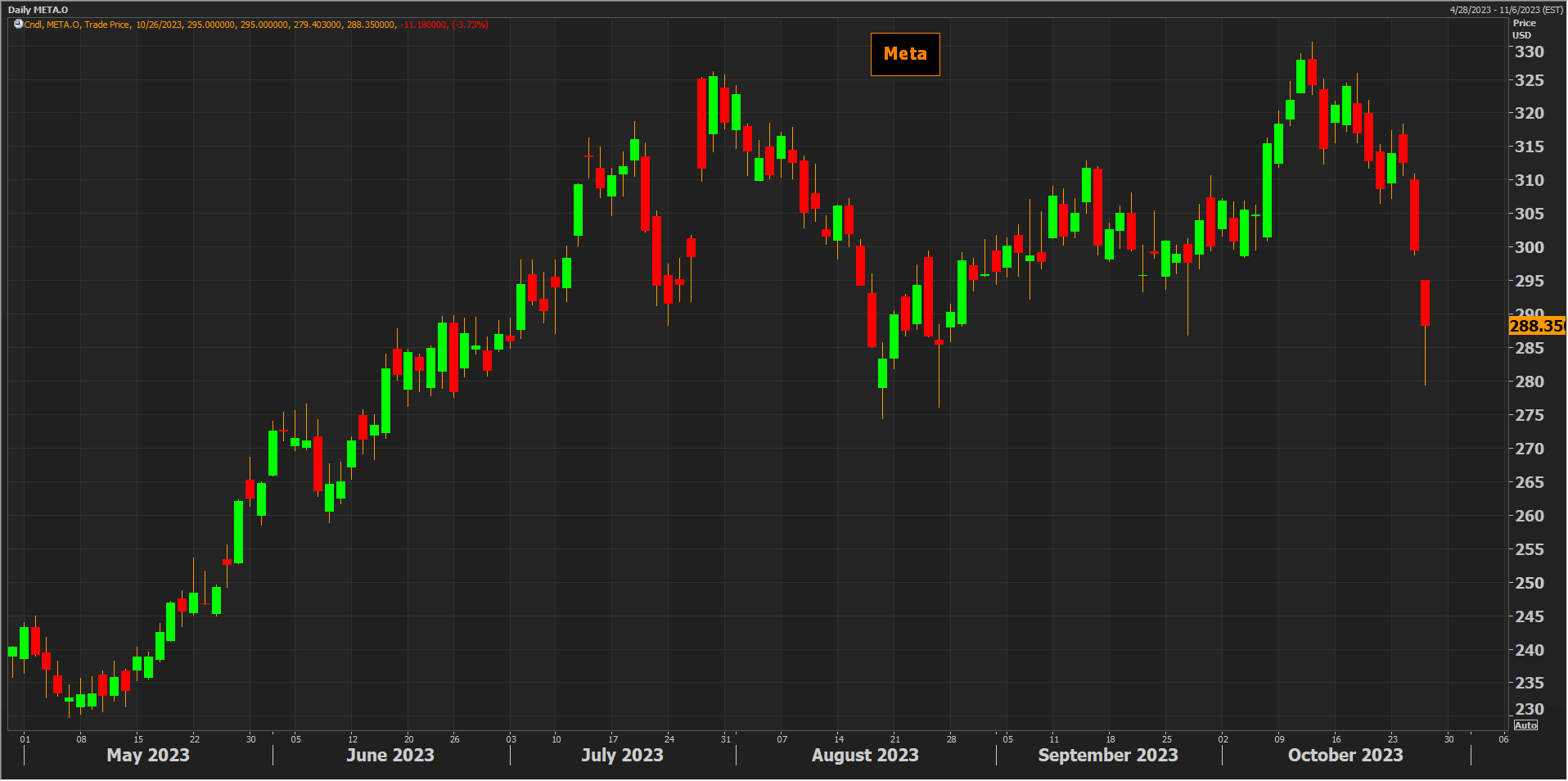This screenshot has width=1568, height=781.
Task: Click the date range 4/28/2023 - 11/6/2023 label
Action: point(1506,10)
